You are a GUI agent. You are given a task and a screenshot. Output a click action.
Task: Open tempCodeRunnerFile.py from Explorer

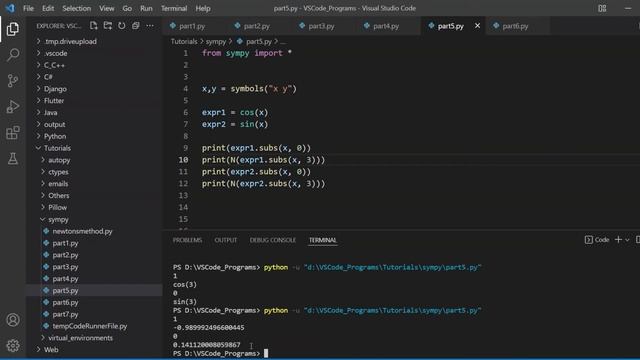[x=94, y=326]
